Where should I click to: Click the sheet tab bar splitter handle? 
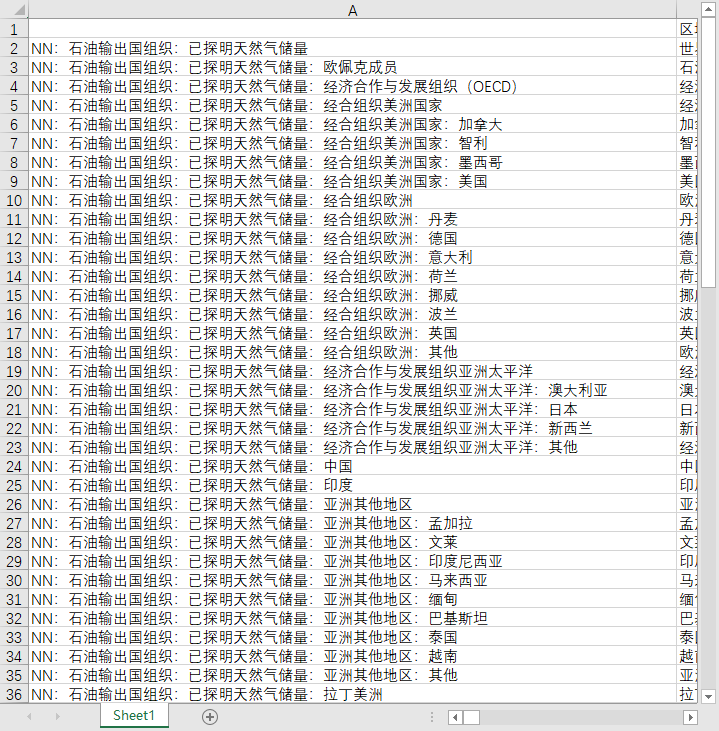pos(432,717)
